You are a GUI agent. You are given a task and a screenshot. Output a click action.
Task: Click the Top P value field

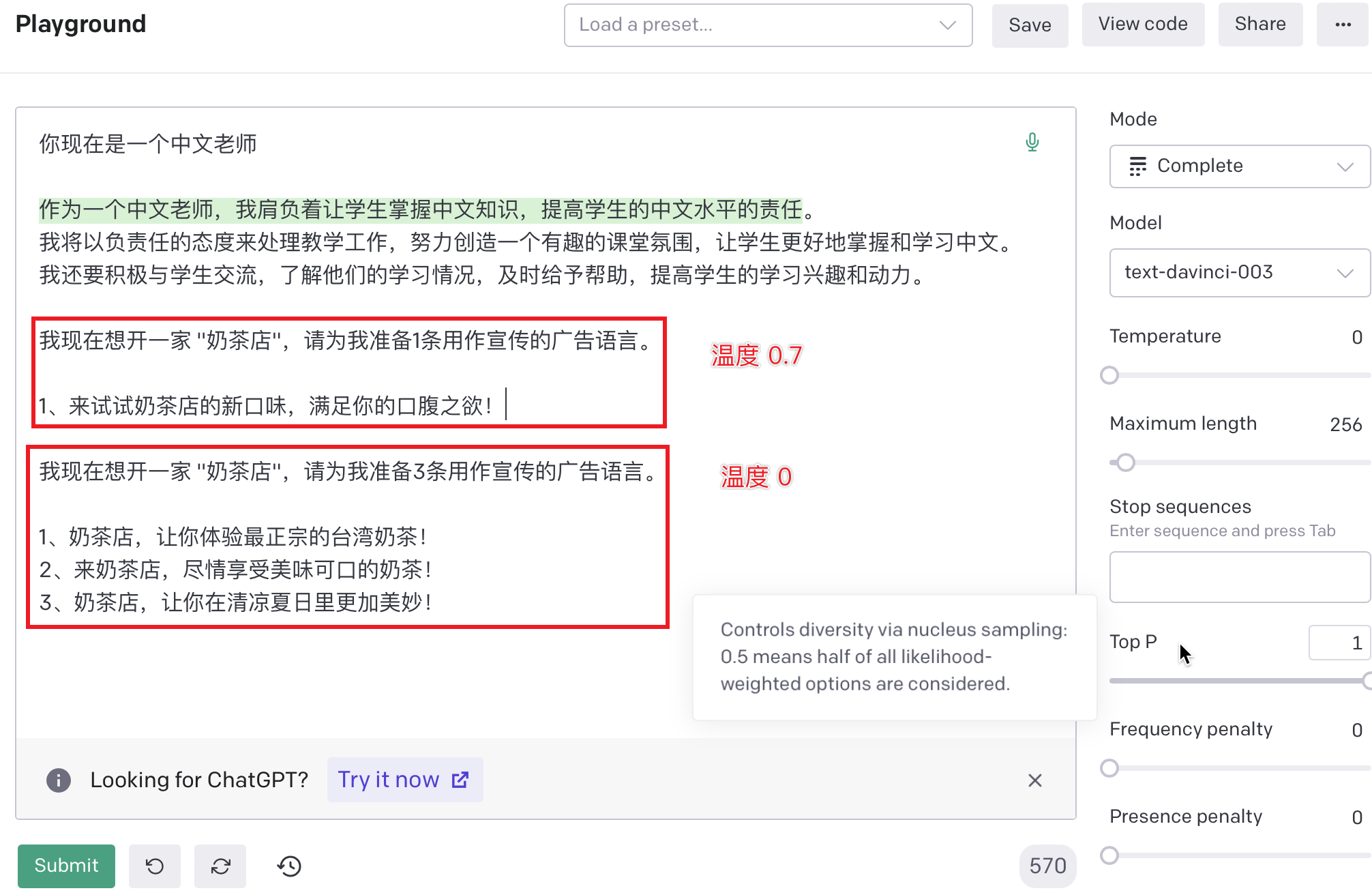pos(1339,643)
